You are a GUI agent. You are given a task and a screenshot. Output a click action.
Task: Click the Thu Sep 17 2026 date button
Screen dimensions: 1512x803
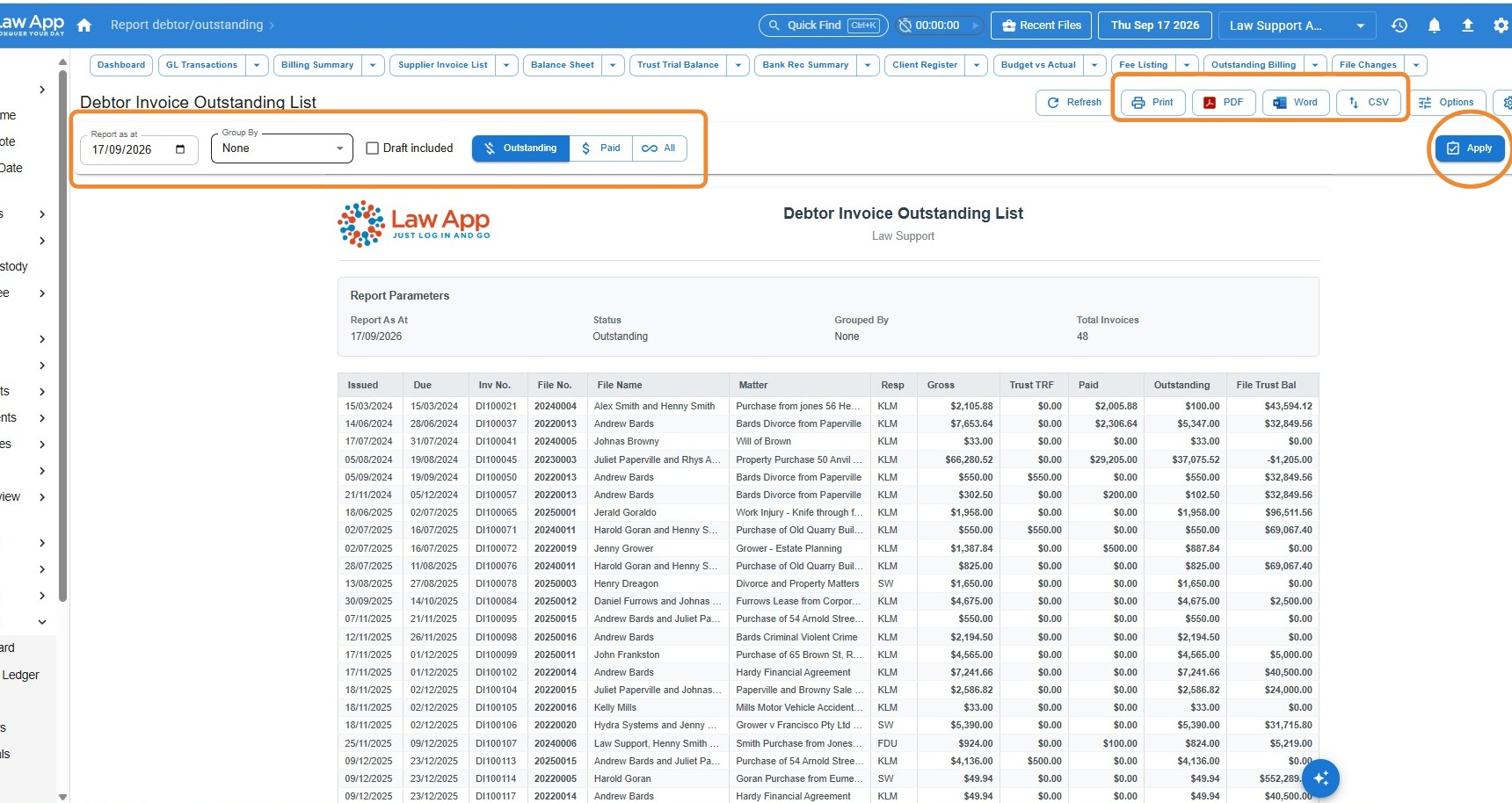click(x=1155, y=25)
